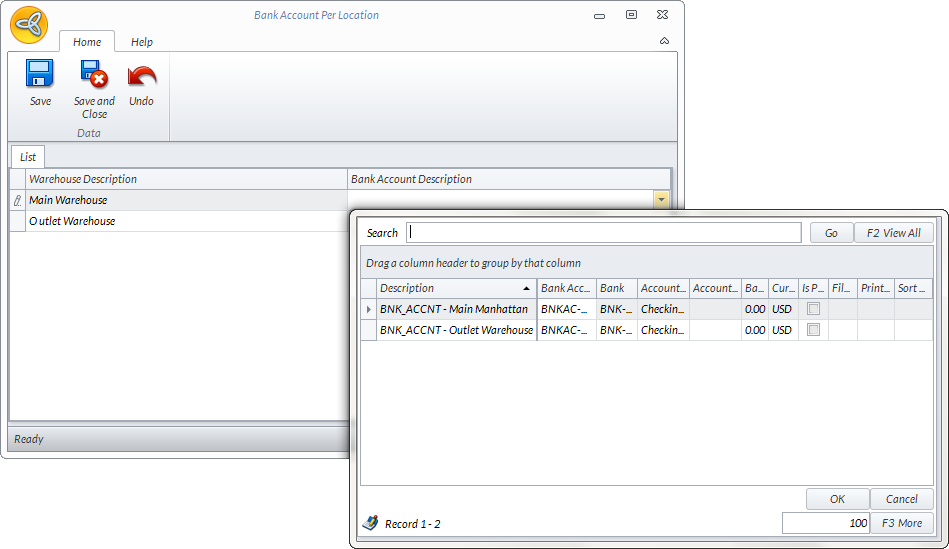
Task: Minimize the Bank Account Per Location window
Action: tap(599, 16)
